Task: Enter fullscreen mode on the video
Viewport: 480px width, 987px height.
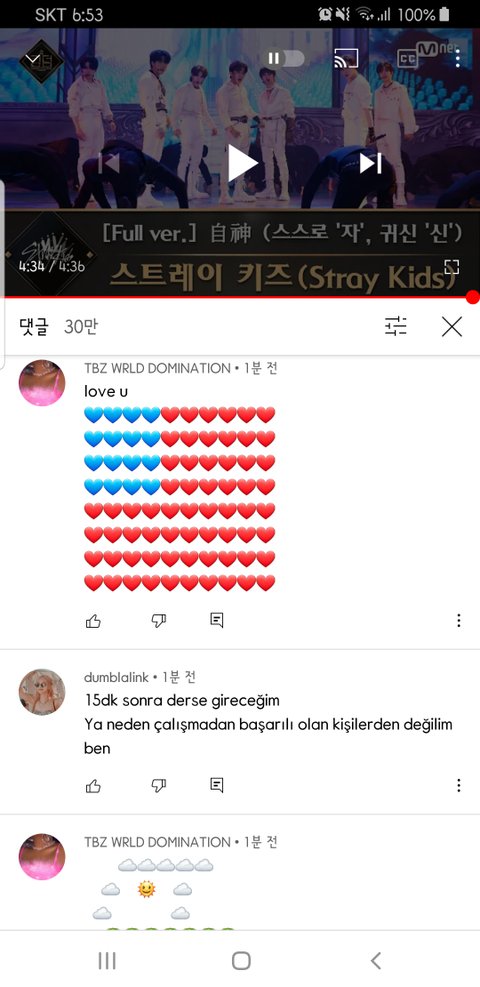Action: click(452, 266)
